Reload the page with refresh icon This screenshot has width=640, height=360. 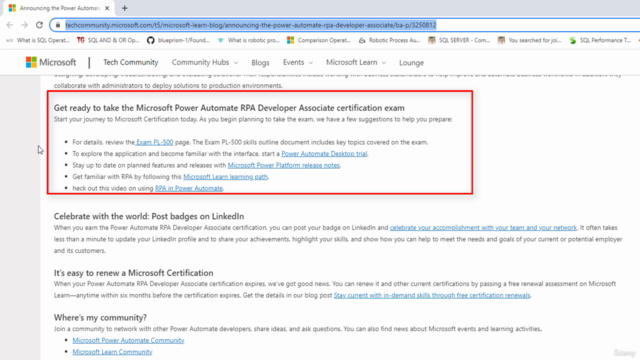pos(39,25)
